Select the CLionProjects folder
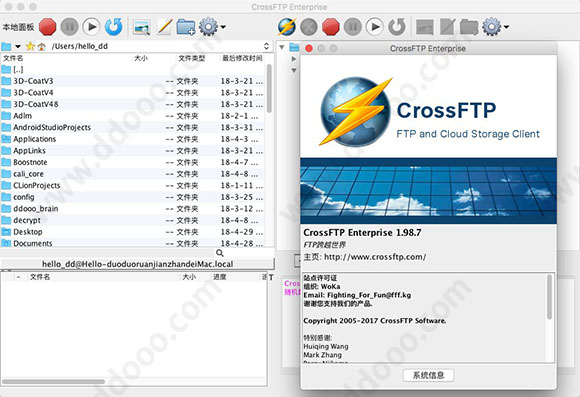The image size is (580, 397). coord(132,185)
